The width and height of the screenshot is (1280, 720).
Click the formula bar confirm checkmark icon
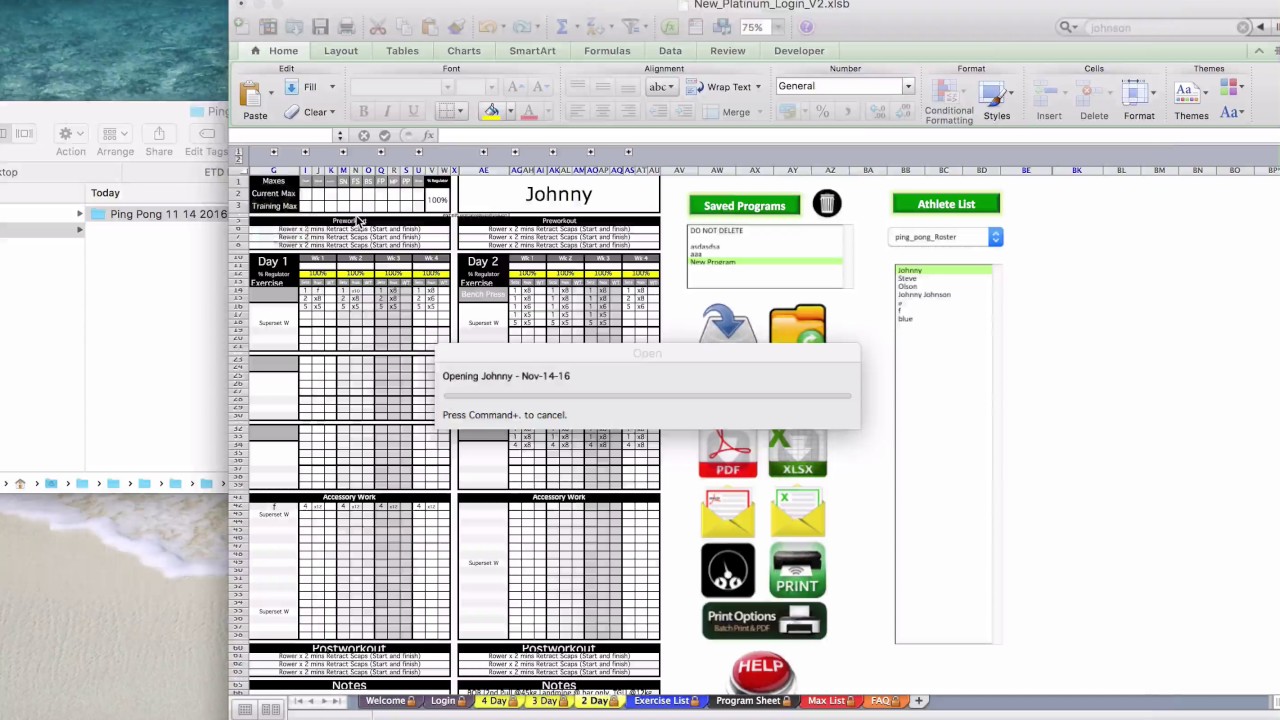pos(385,135)
